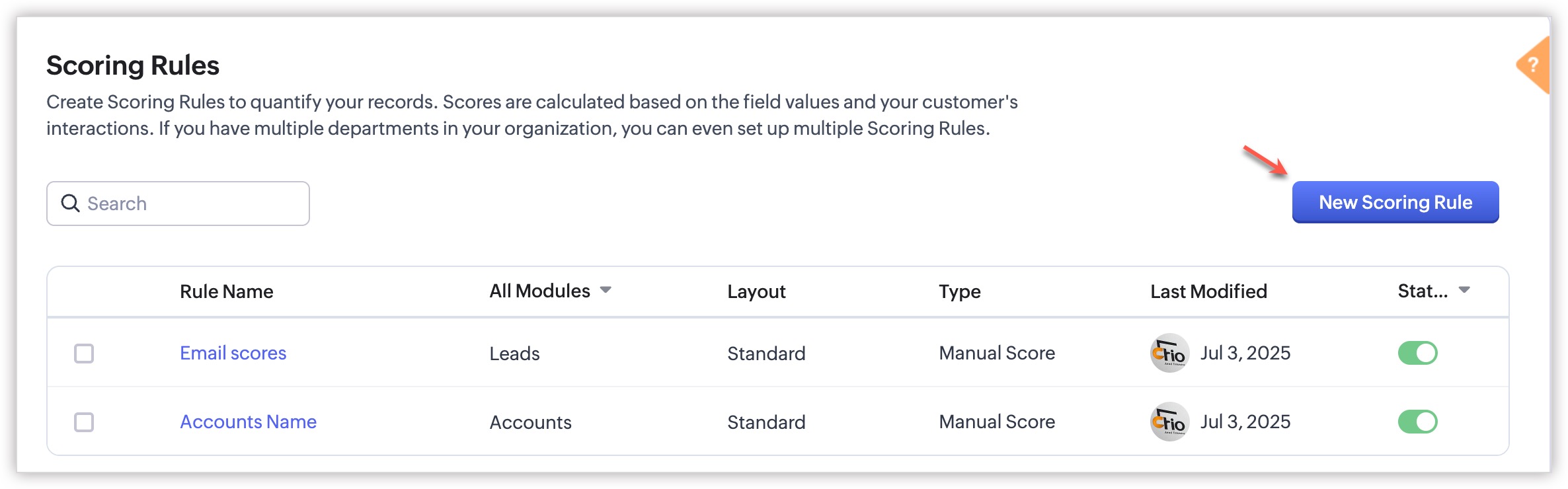Click the Last Modified column header

[x=1208, y=291]
